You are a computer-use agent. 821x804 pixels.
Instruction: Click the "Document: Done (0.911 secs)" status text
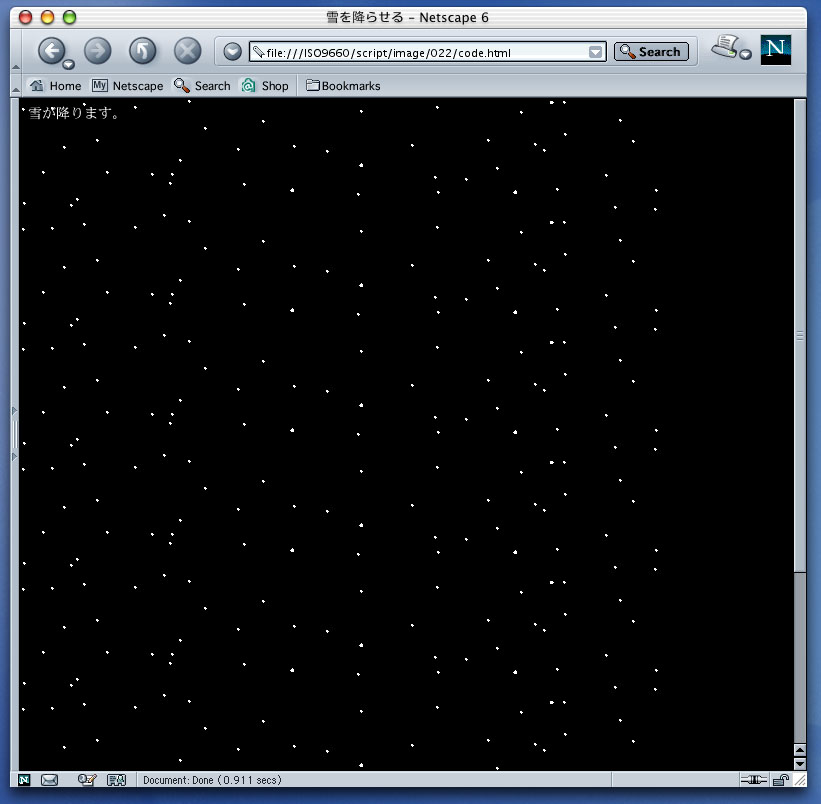(212, 780)
